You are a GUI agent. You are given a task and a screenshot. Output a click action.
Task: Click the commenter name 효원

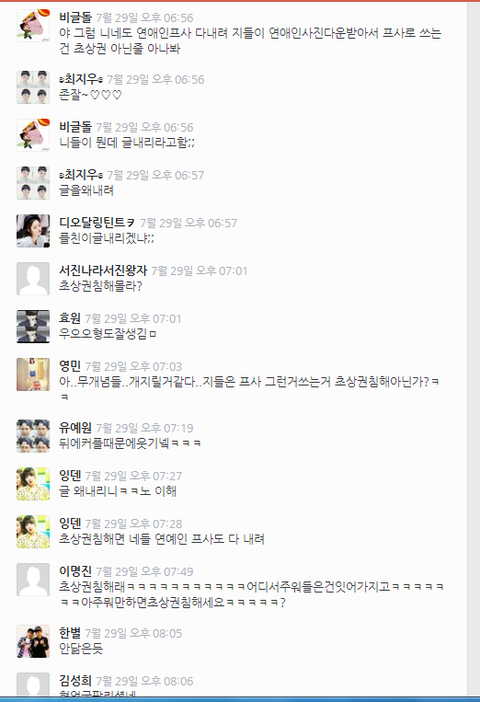point(70,318)
